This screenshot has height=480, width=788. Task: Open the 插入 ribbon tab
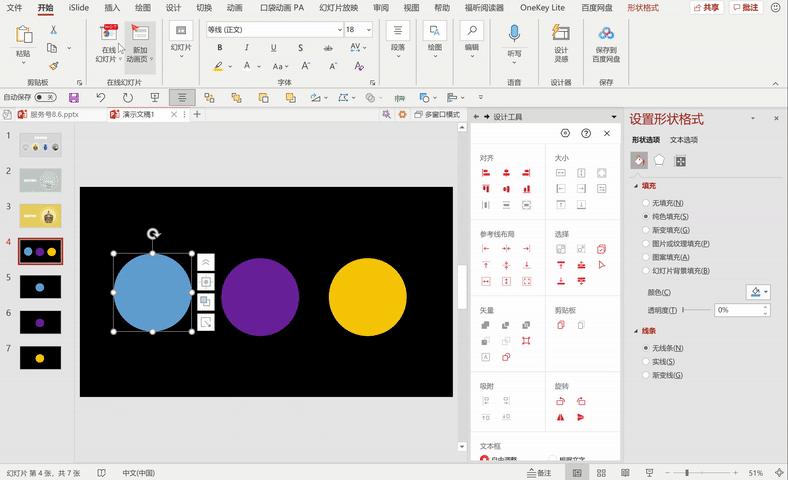click(x=112, y=8)
